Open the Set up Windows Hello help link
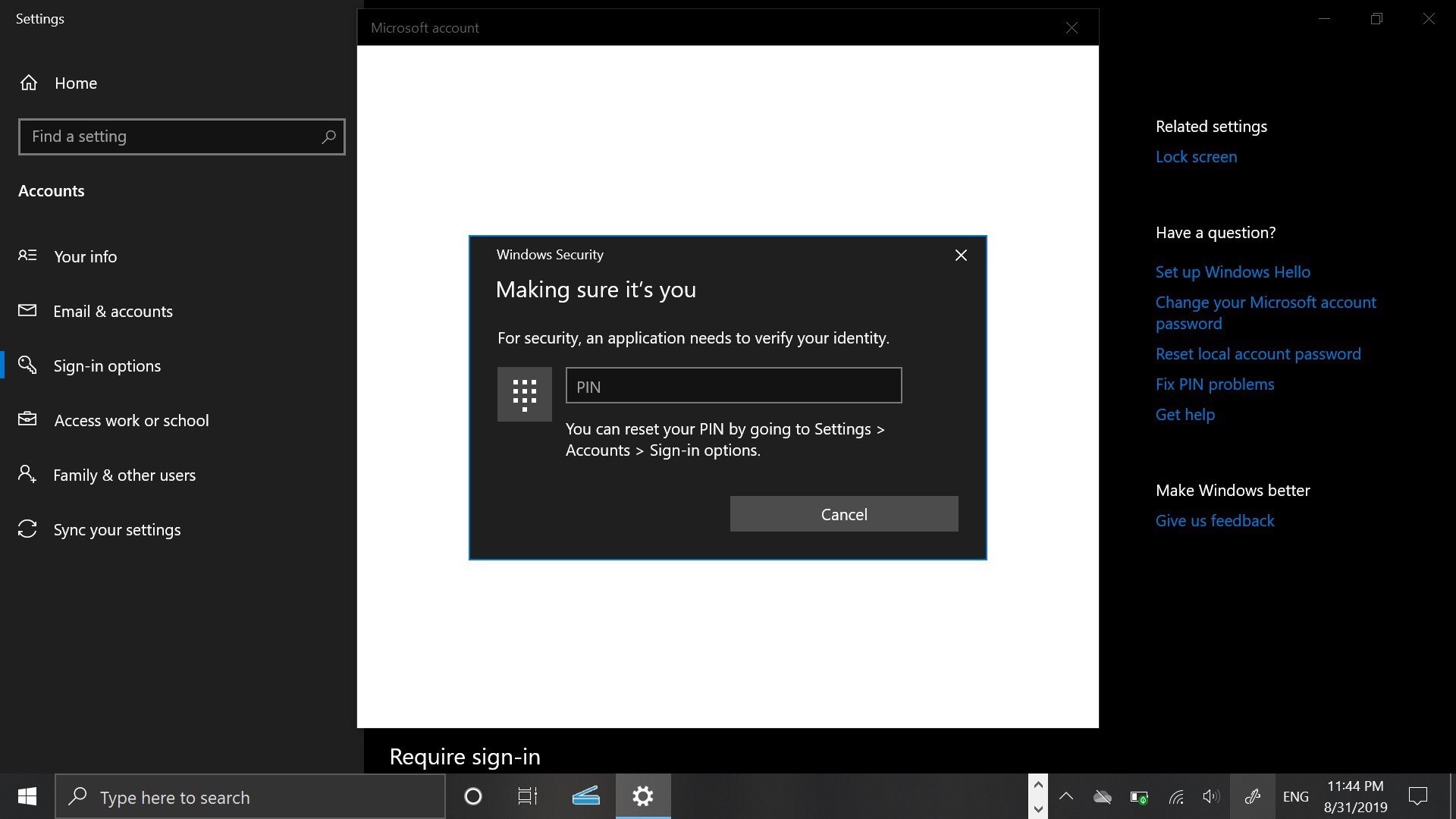 (x=1232, y=272)
